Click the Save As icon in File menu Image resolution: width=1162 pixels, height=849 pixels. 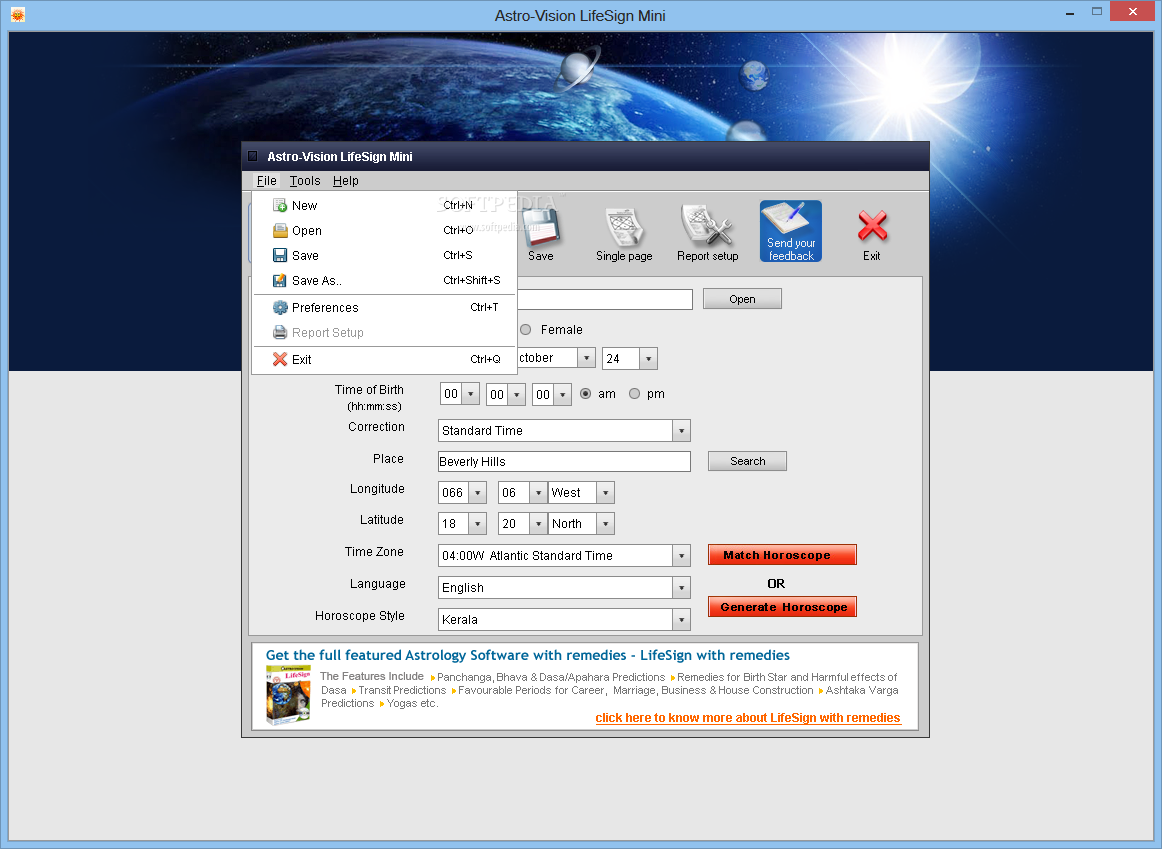[279, 280]
